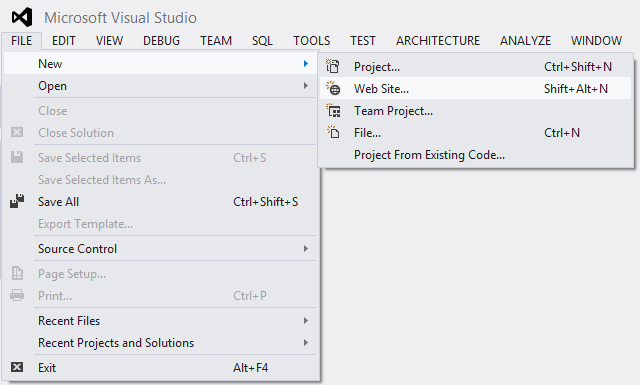The height and width of the screenshot is (385, 640).
Task: Choose Save All menu entry
Action: point(160,202)
